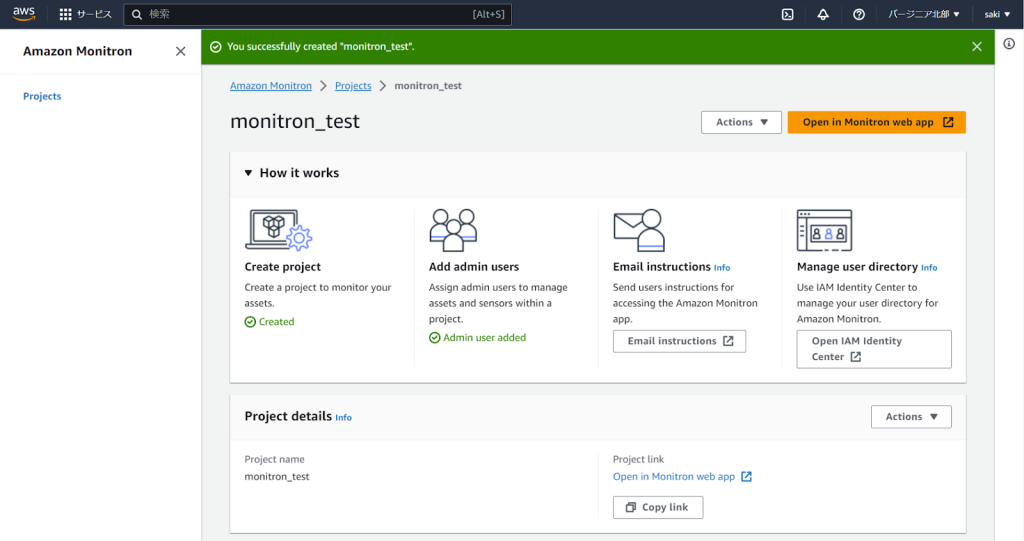This screenshot has width=1024, height=541.
Task: Click the Manage user directory illustration
Action: 824,230
